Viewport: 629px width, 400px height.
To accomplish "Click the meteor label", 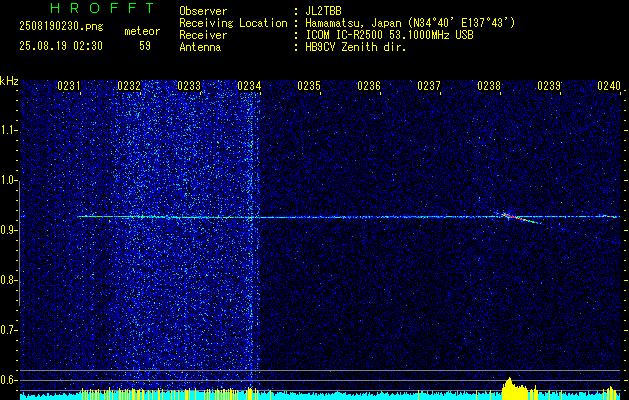I will point(142,31).
